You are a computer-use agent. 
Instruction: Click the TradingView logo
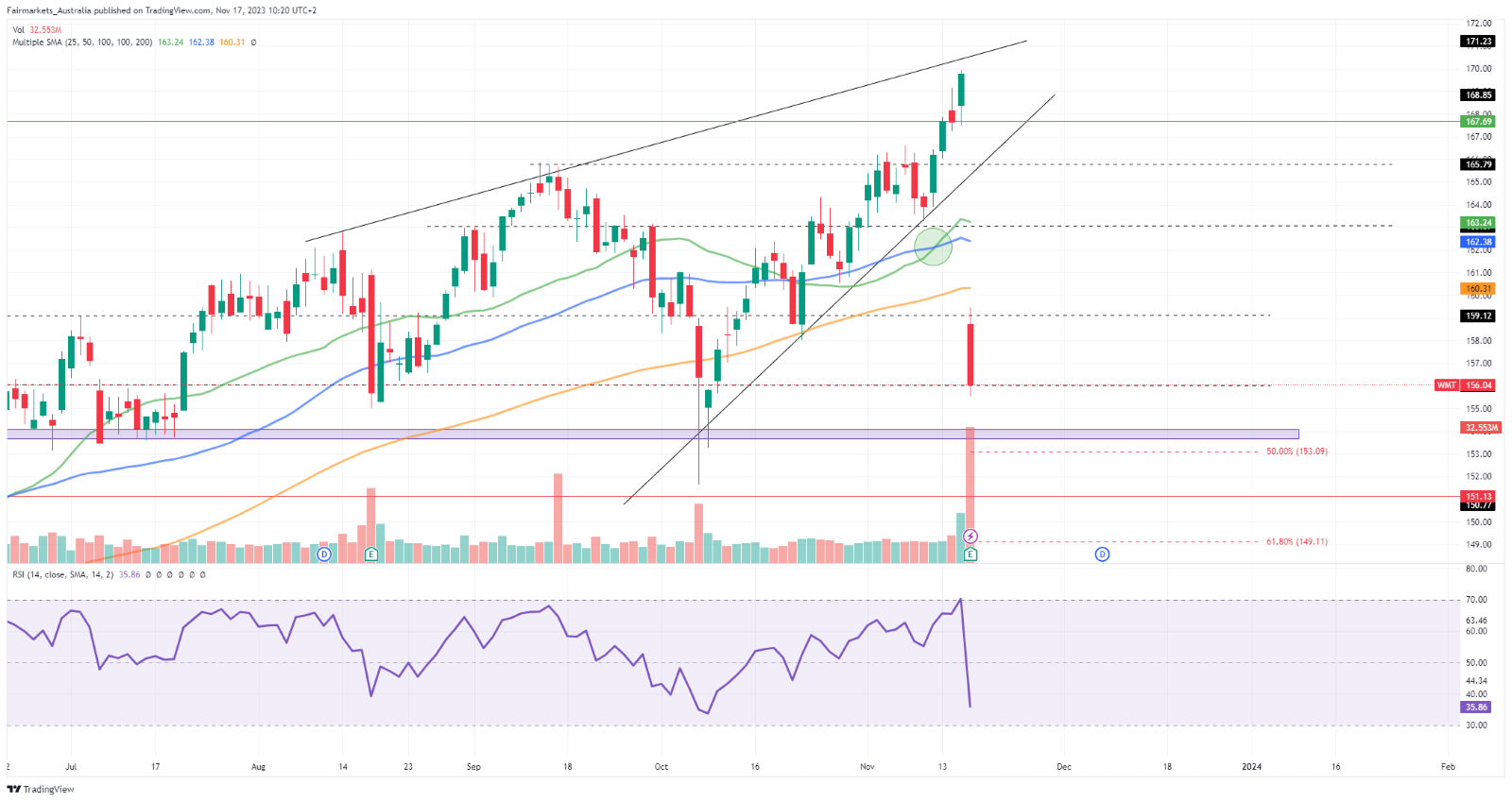41,789
